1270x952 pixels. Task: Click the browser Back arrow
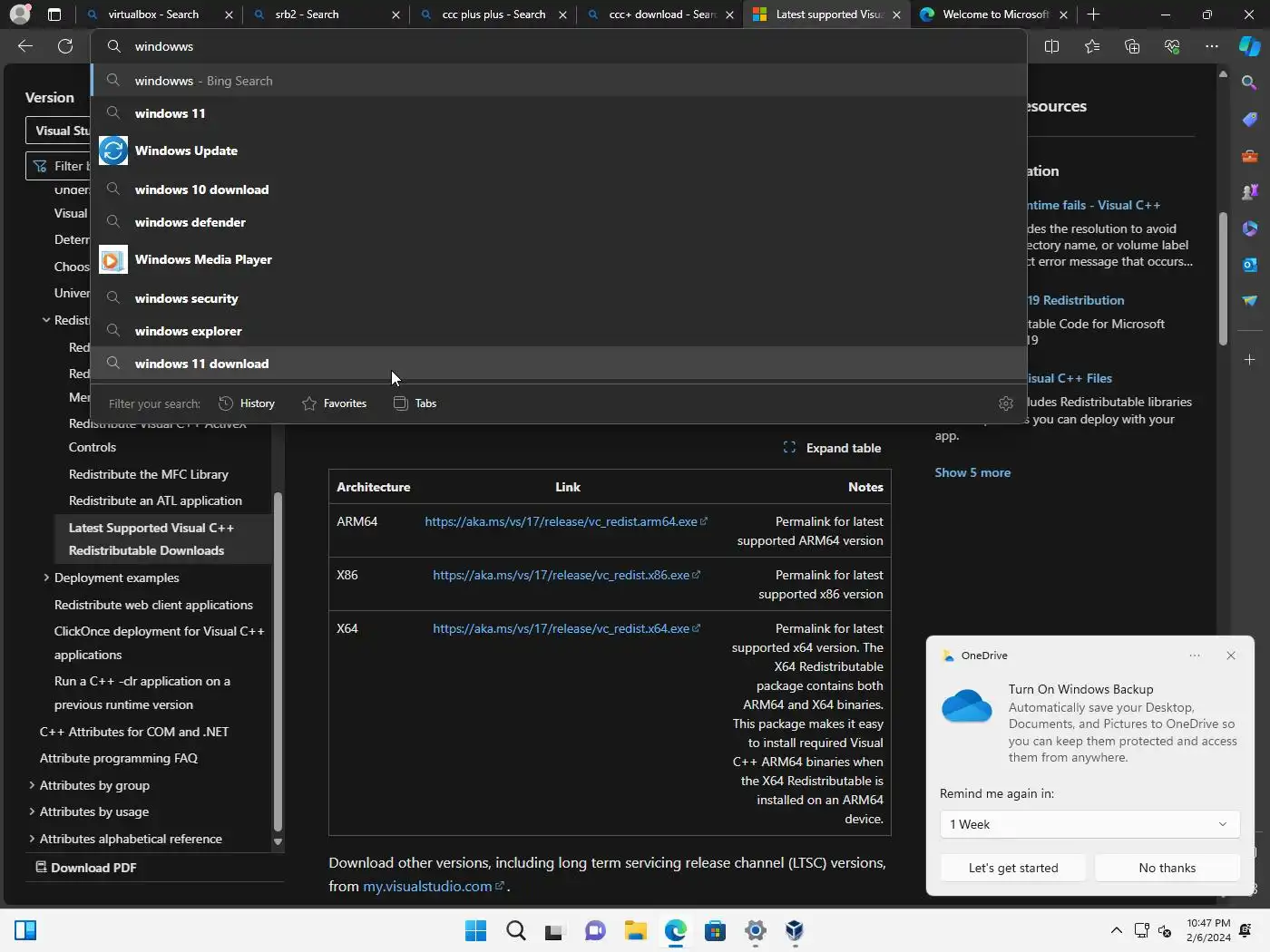(25, 46)
